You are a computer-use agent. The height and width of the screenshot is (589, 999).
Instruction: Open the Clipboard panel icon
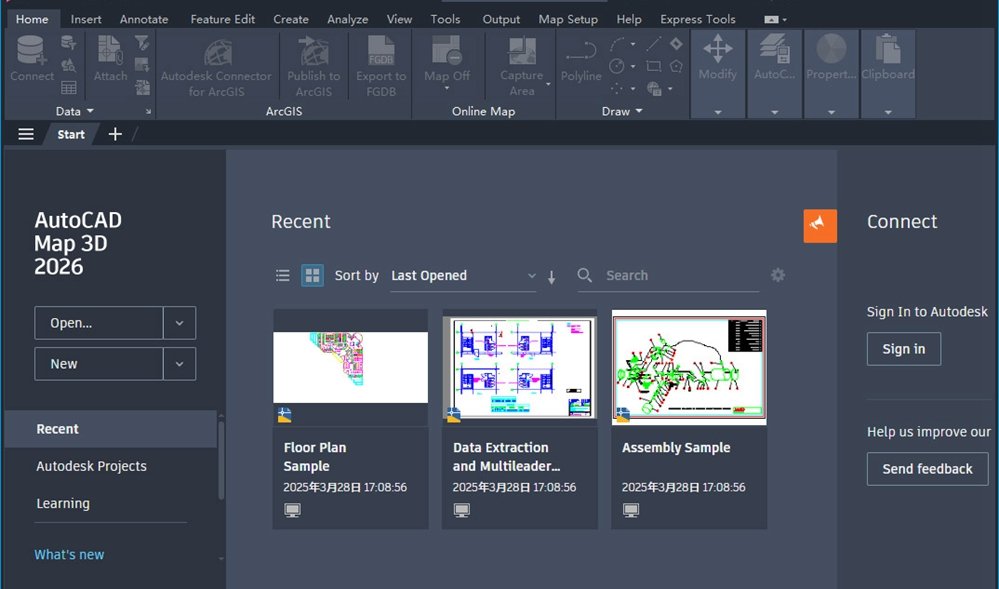[x=888, y=49]
